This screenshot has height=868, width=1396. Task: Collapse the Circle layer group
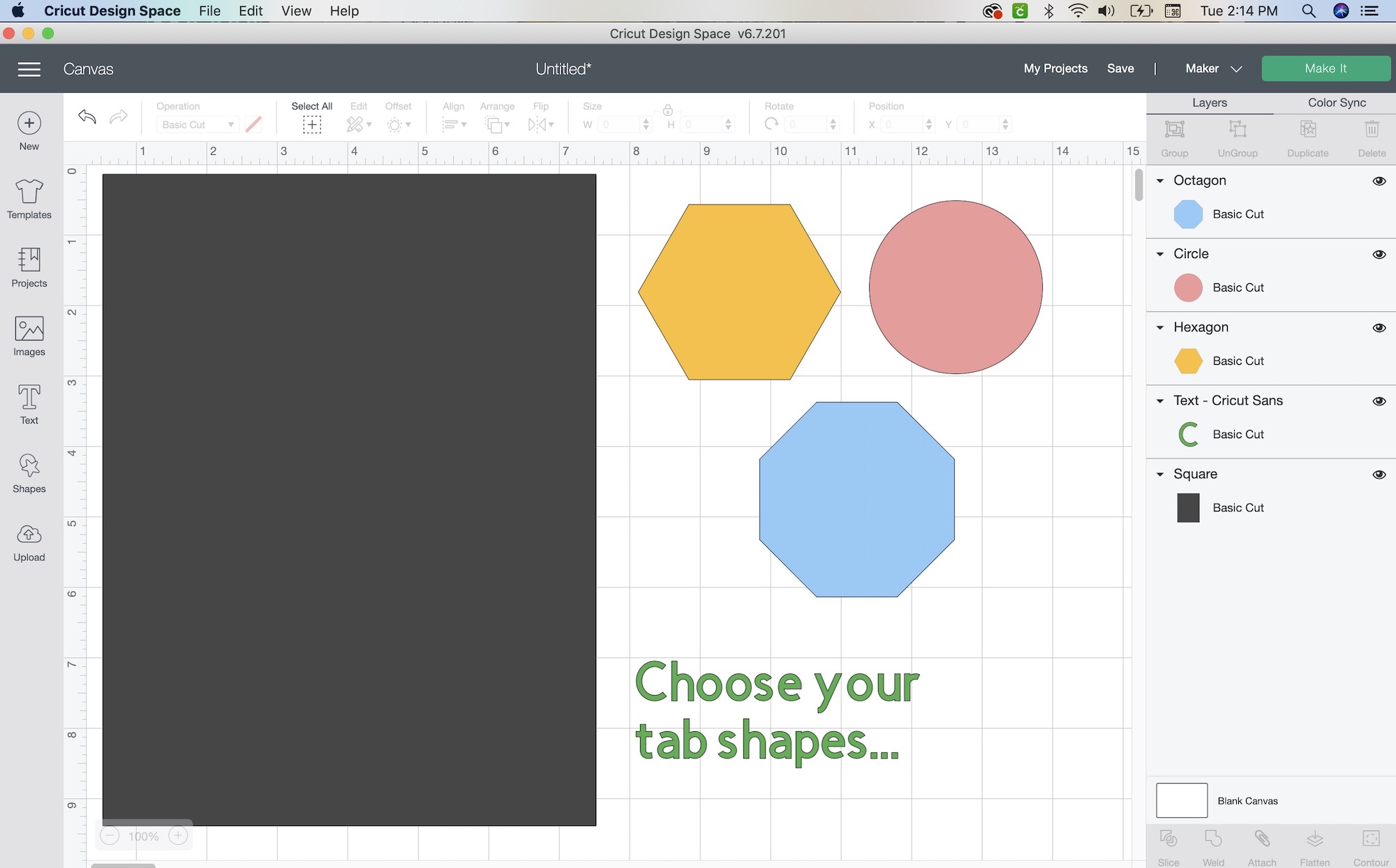tap(1160, 254)
